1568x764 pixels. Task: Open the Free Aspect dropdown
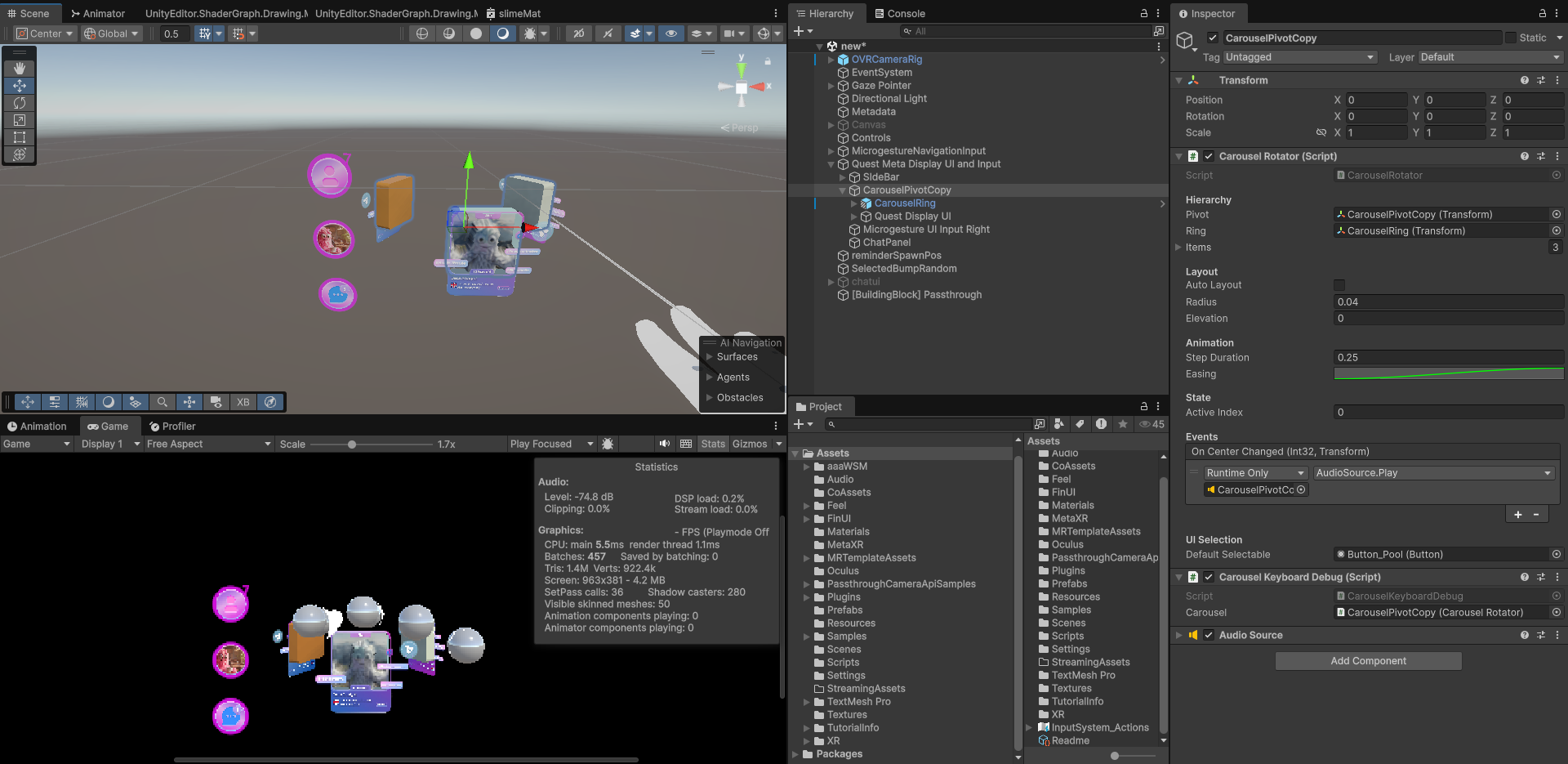pyautogui.click(x=209, y=444)
